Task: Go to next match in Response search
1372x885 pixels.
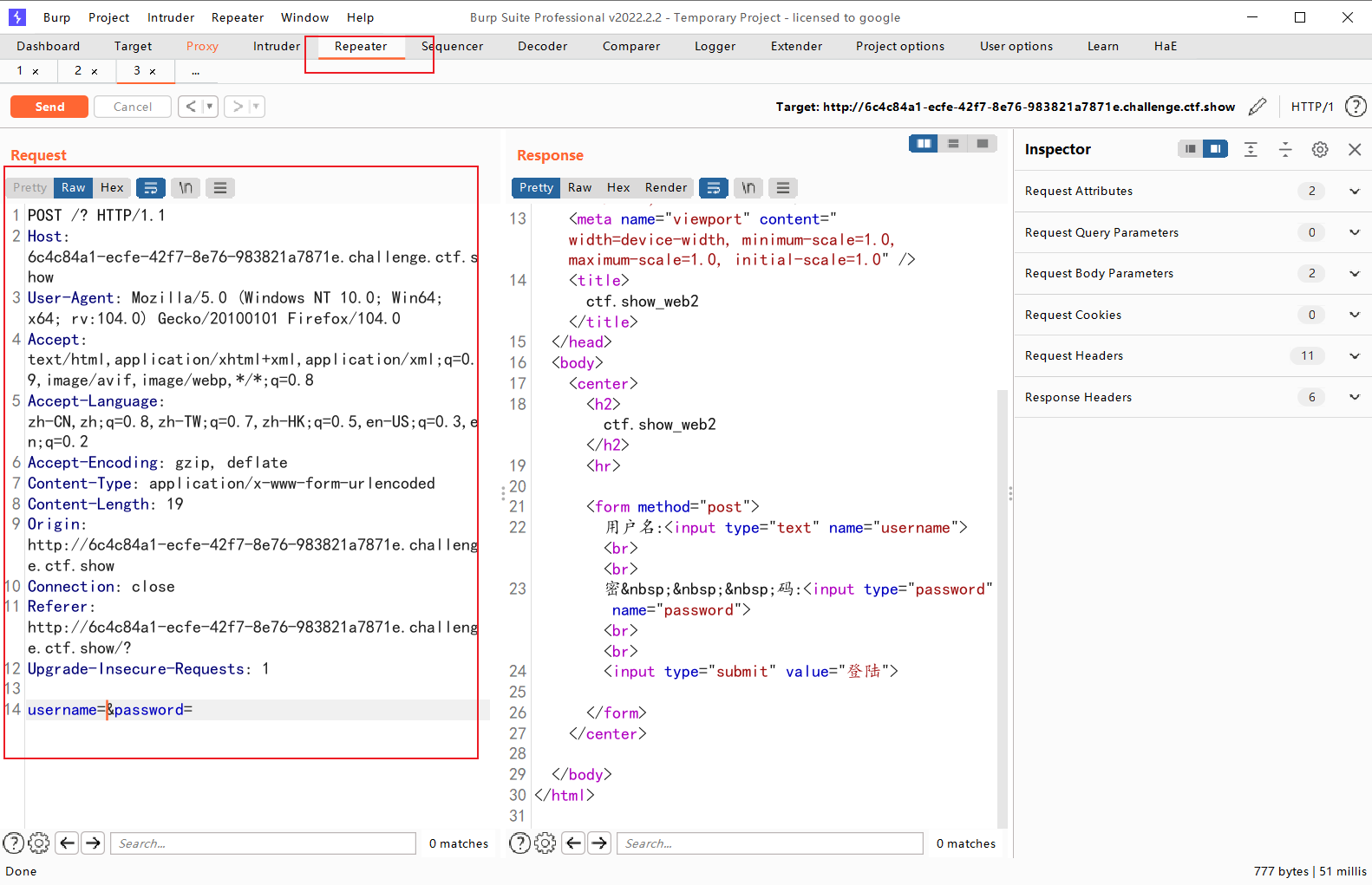Action: click(x=599, y=843)
